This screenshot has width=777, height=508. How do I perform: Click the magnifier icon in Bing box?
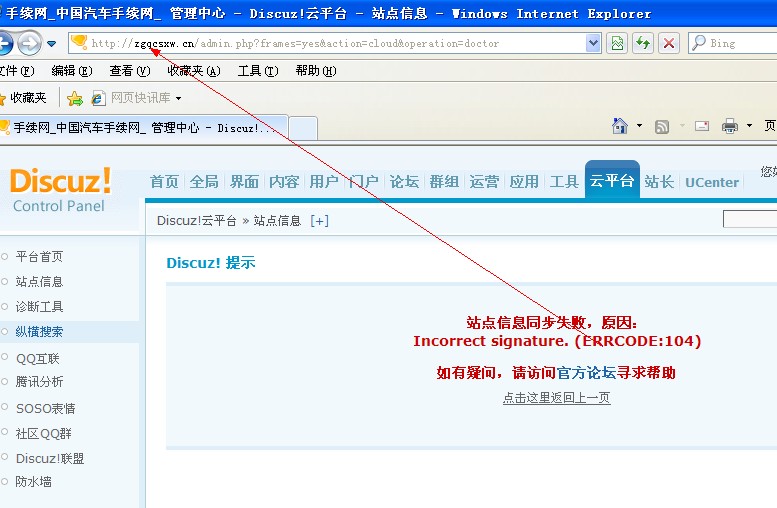pyautogui.click(x=698, y=43)
